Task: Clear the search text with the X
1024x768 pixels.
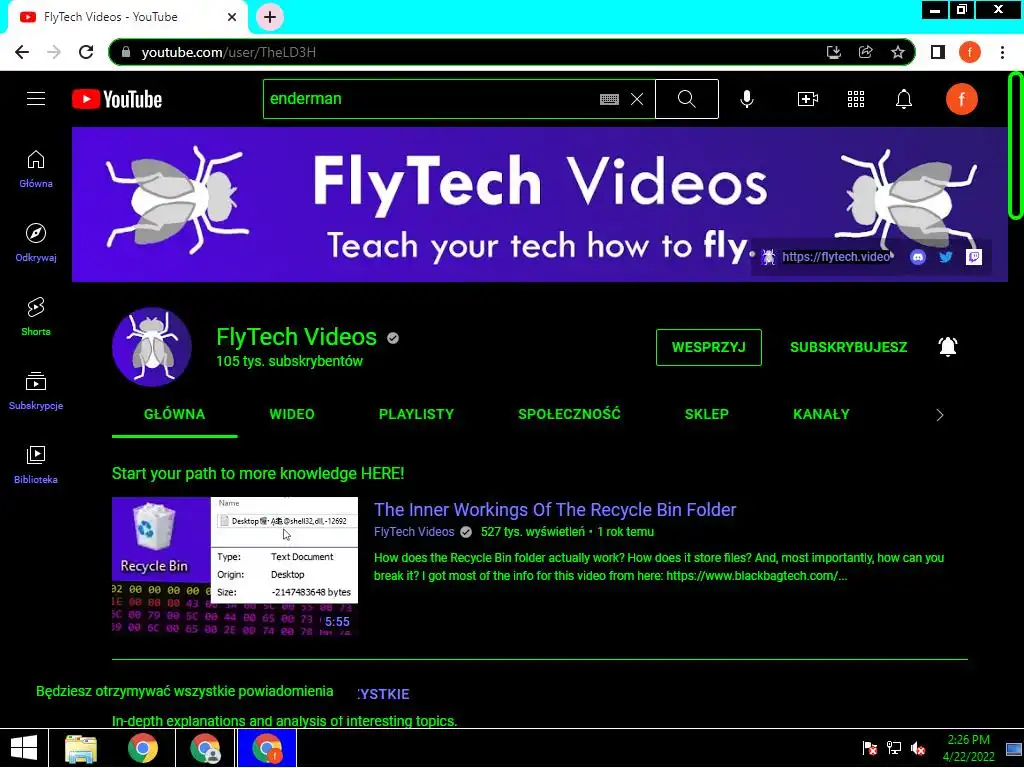Action: pos(637,99)
